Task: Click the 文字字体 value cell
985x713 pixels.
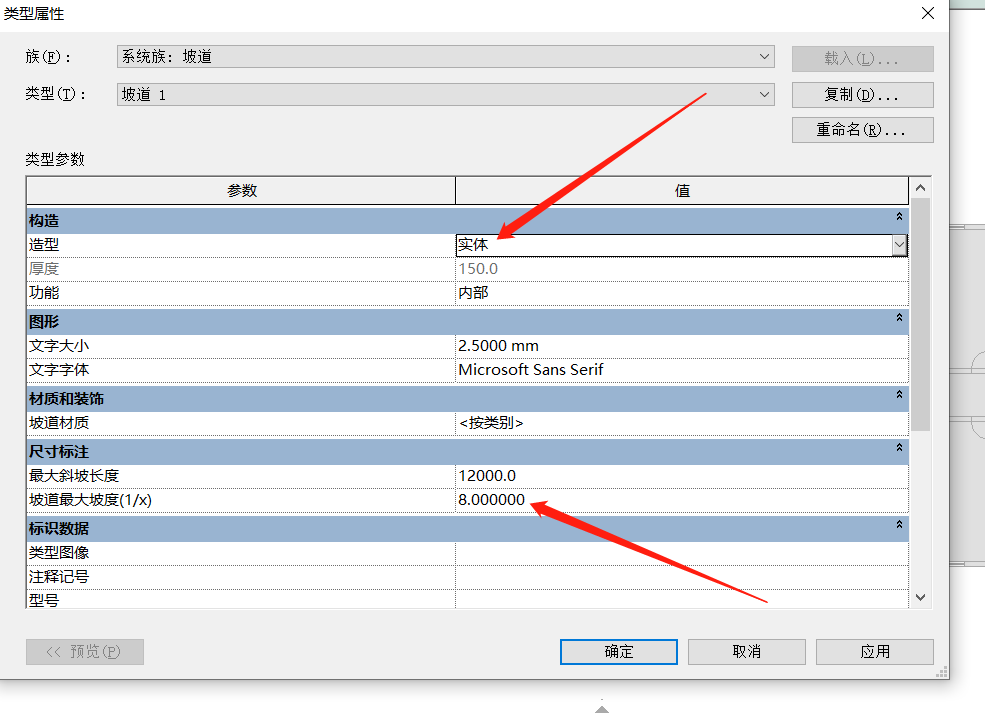Action: pos(680,370)
